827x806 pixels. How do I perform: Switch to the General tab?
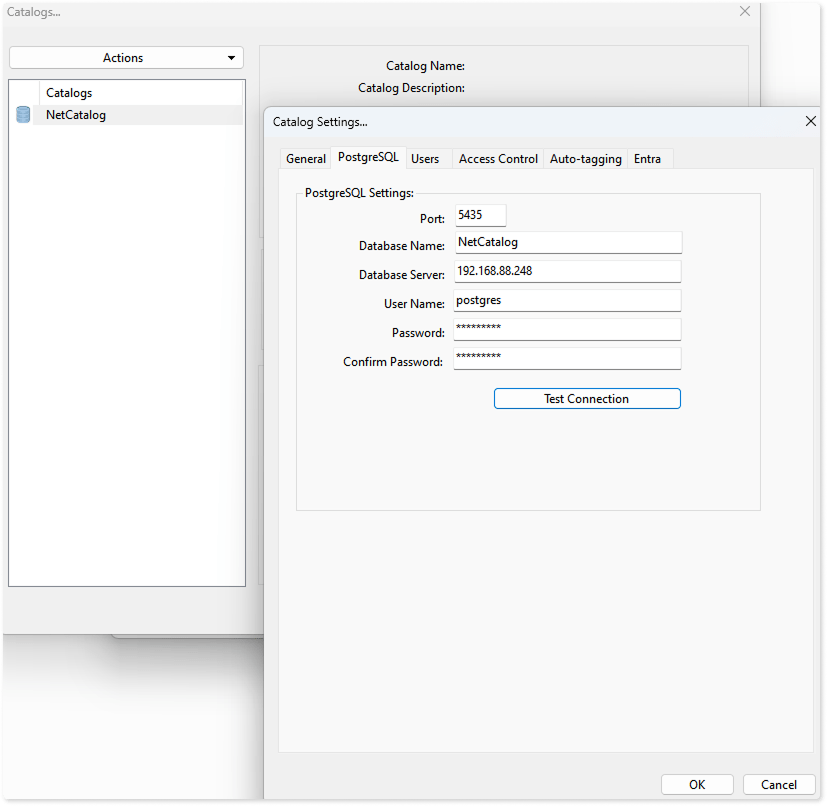coord(305,159)
